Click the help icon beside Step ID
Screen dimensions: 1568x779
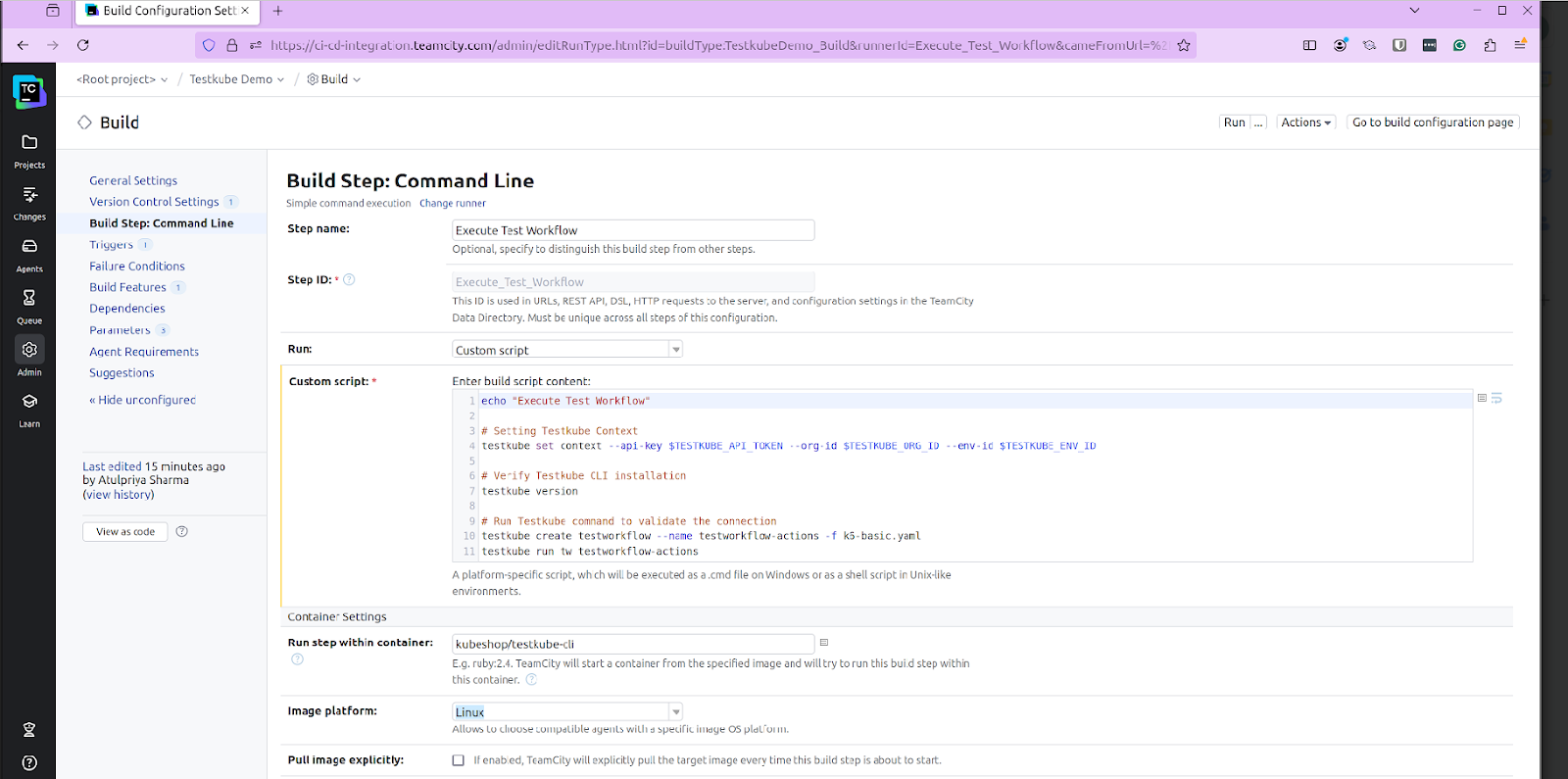pos(349,279)
